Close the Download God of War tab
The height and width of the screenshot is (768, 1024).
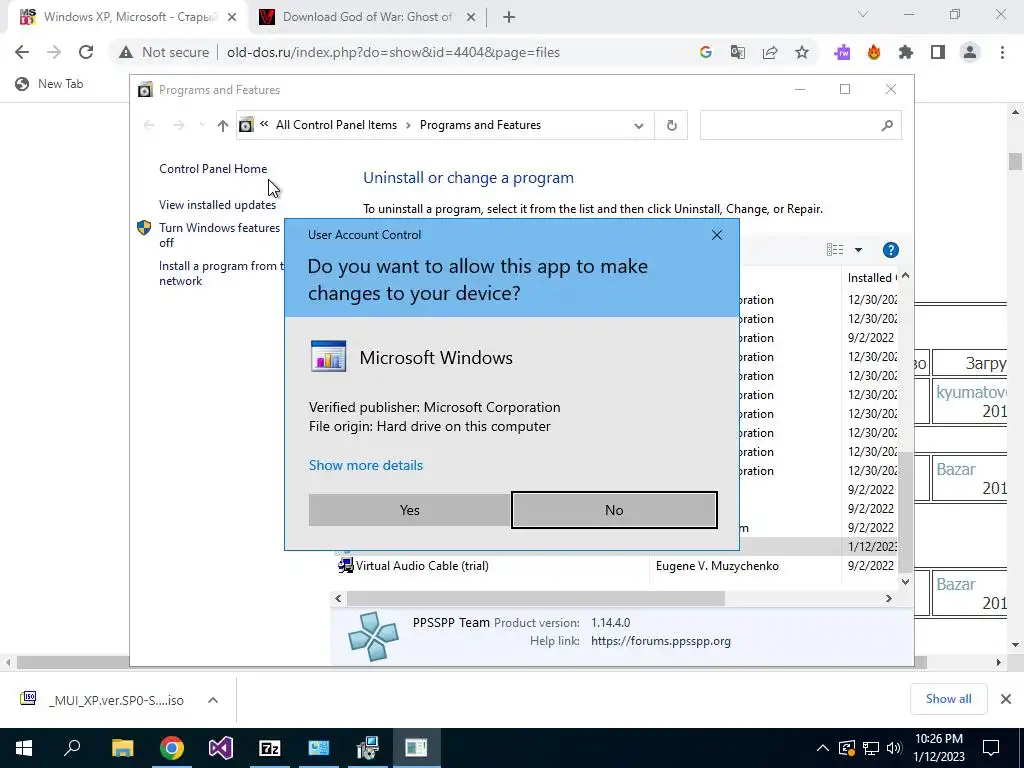[471, 18]
